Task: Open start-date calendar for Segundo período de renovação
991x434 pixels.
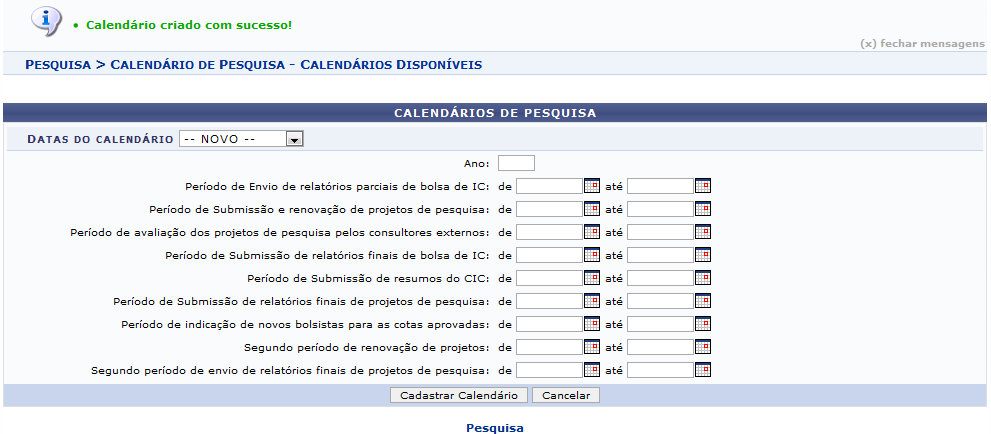Action: click(x=592, y=347)
